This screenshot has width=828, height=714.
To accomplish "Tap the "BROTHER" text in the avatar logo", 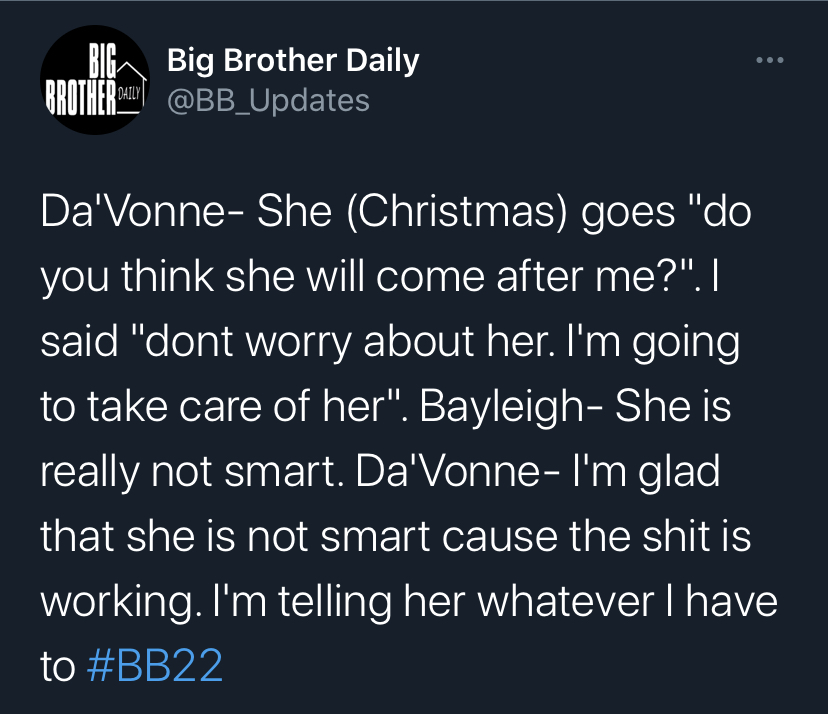I will click(81, 98).
